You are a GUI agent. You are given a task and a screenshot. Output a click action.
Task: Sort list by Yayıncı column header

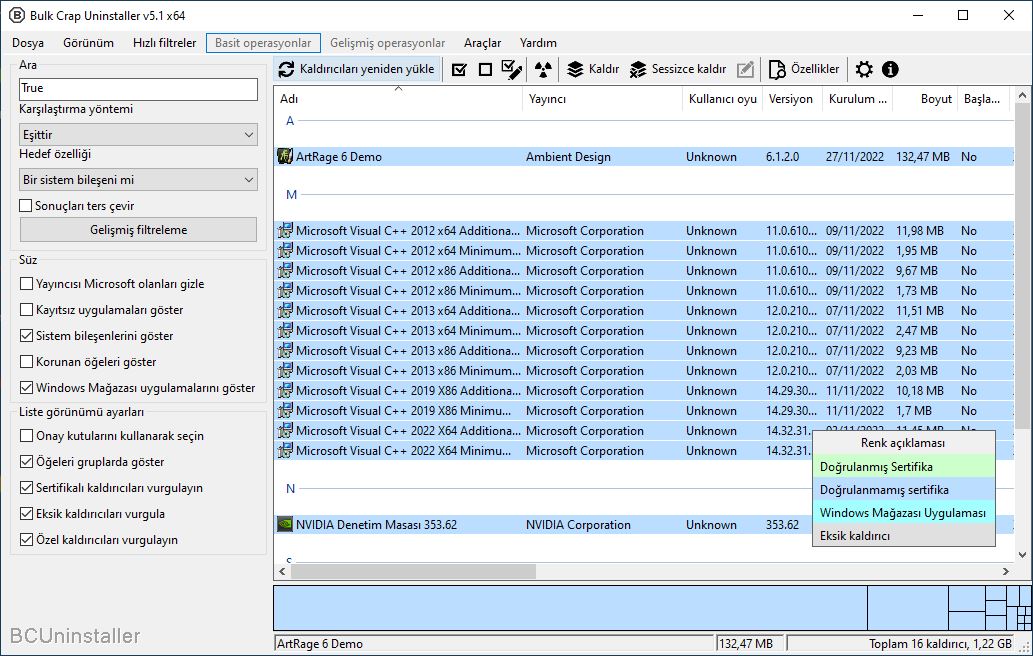[x=603, y=99]
